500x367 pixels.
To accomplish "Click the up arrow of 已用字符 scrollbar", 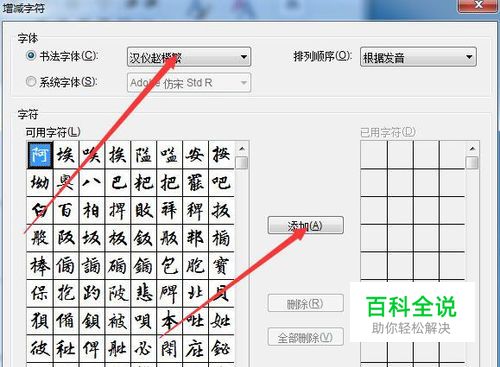I will [472, 149].
